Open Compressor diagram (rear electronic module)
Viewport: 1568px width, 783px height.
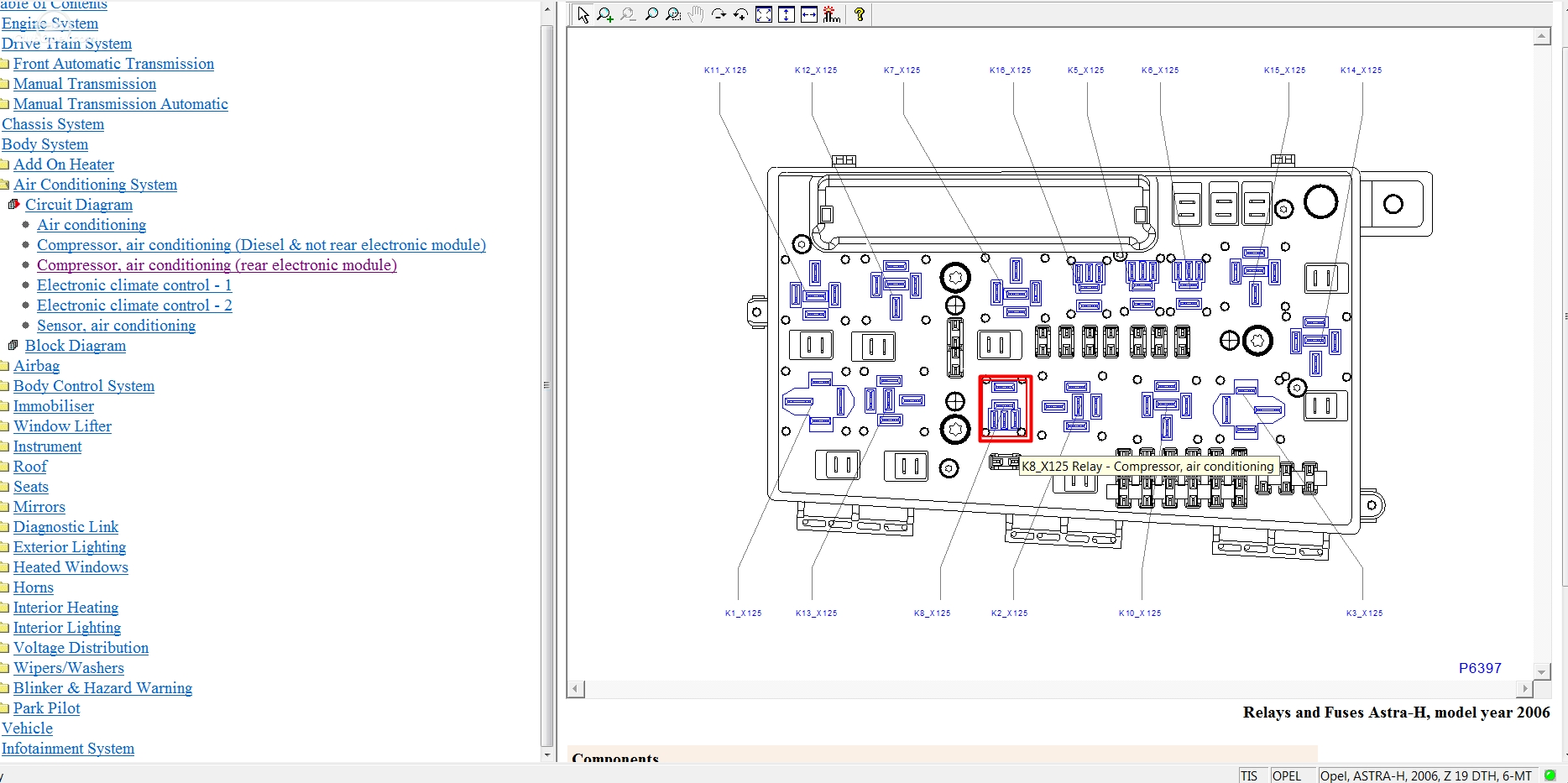coord(217,265)
